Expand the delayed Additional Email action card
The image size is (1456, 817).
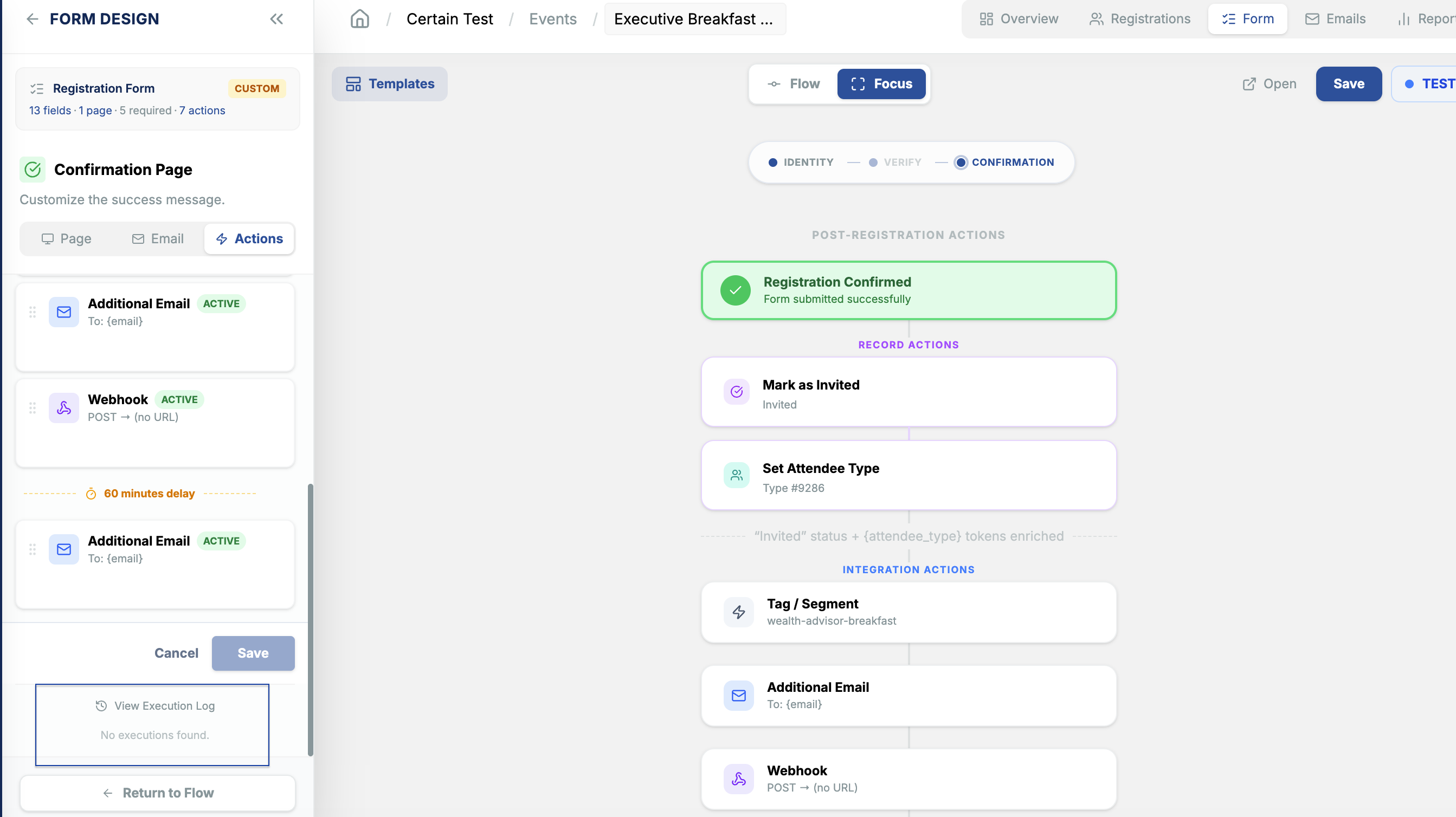[x=155, y=565]
